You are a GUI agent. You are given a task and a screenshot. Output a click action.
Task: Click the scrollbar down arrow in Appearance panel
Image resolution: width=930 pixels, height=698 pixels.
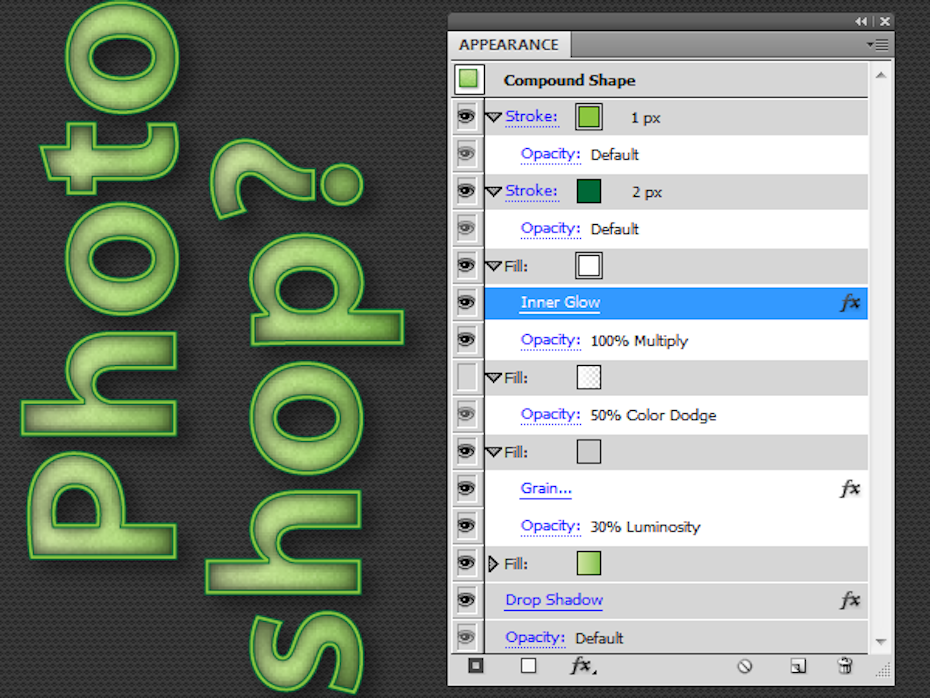[881, 641]
